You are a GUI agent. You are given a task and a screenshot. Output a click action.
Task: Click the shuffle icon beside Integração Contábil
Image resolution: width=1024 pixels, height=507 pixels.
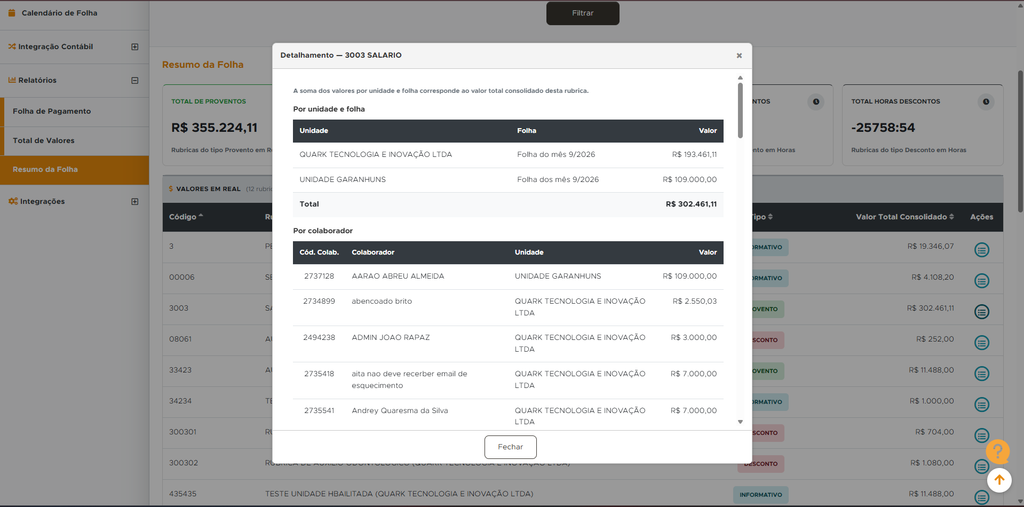12,47
